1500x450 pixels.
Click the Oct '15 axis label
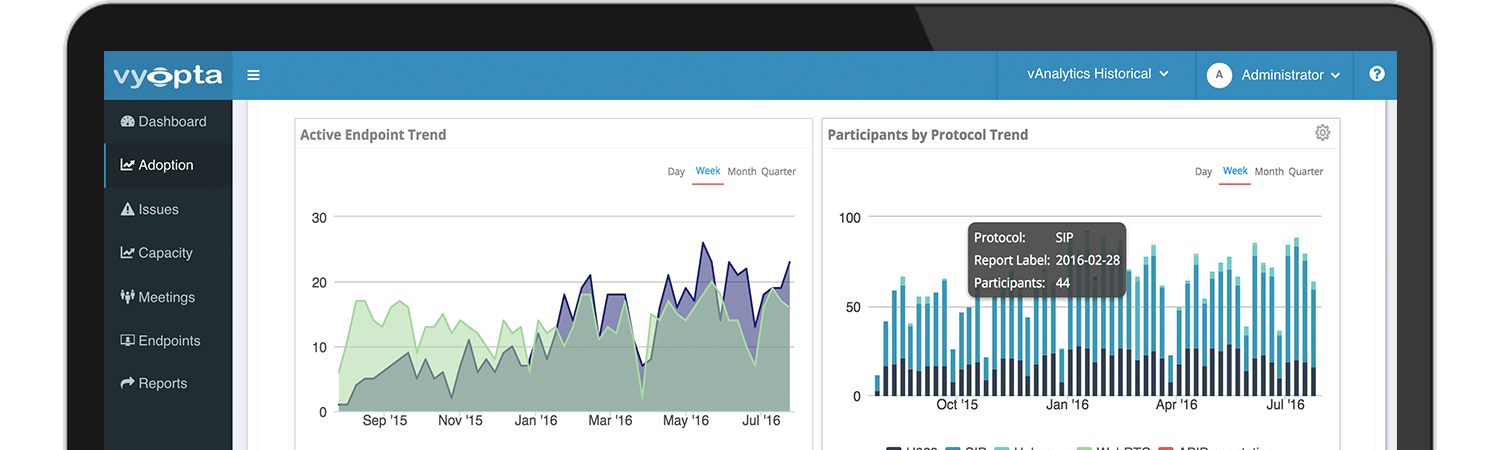point(957,405)
